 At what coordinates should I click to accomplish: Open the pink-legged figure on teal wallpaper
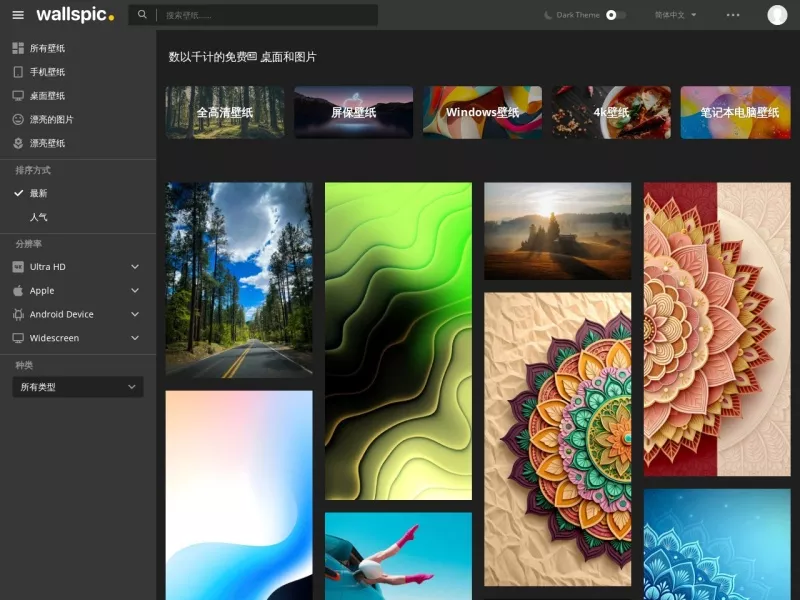(x=398, y=556)
